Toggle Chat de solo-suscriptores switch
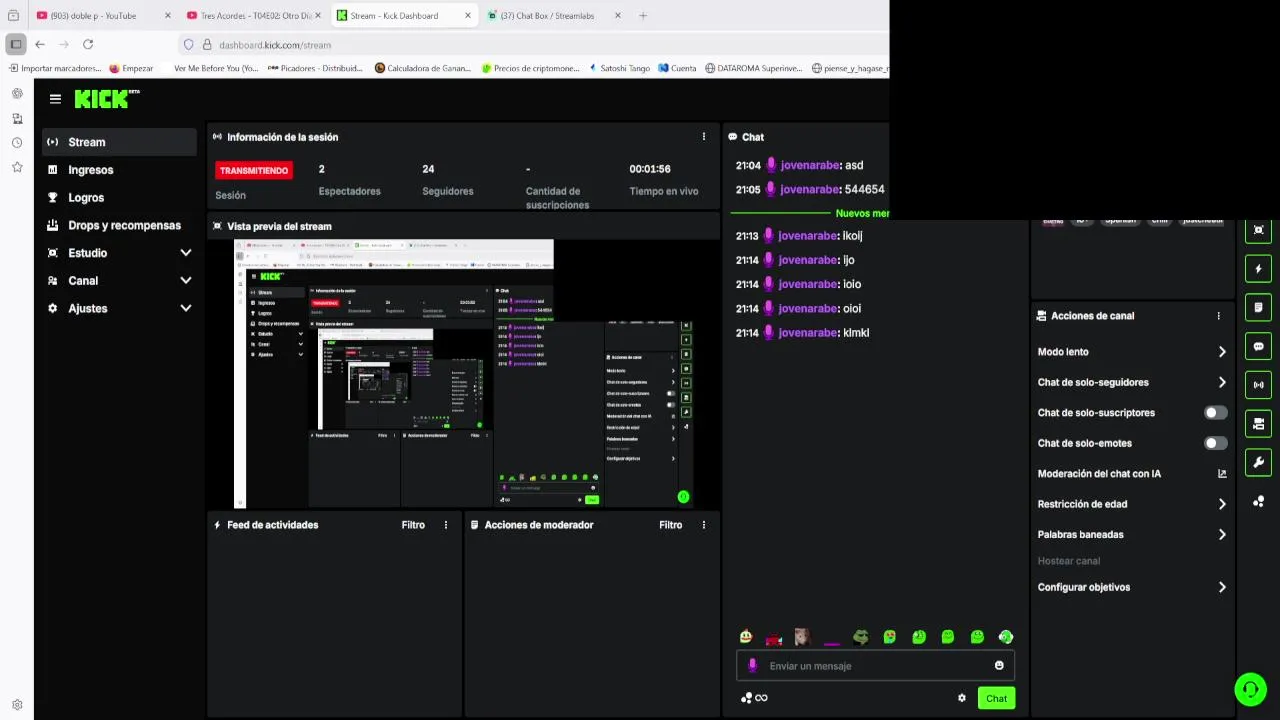Viewport: 1280px width, 720px height. [1215, 413]
